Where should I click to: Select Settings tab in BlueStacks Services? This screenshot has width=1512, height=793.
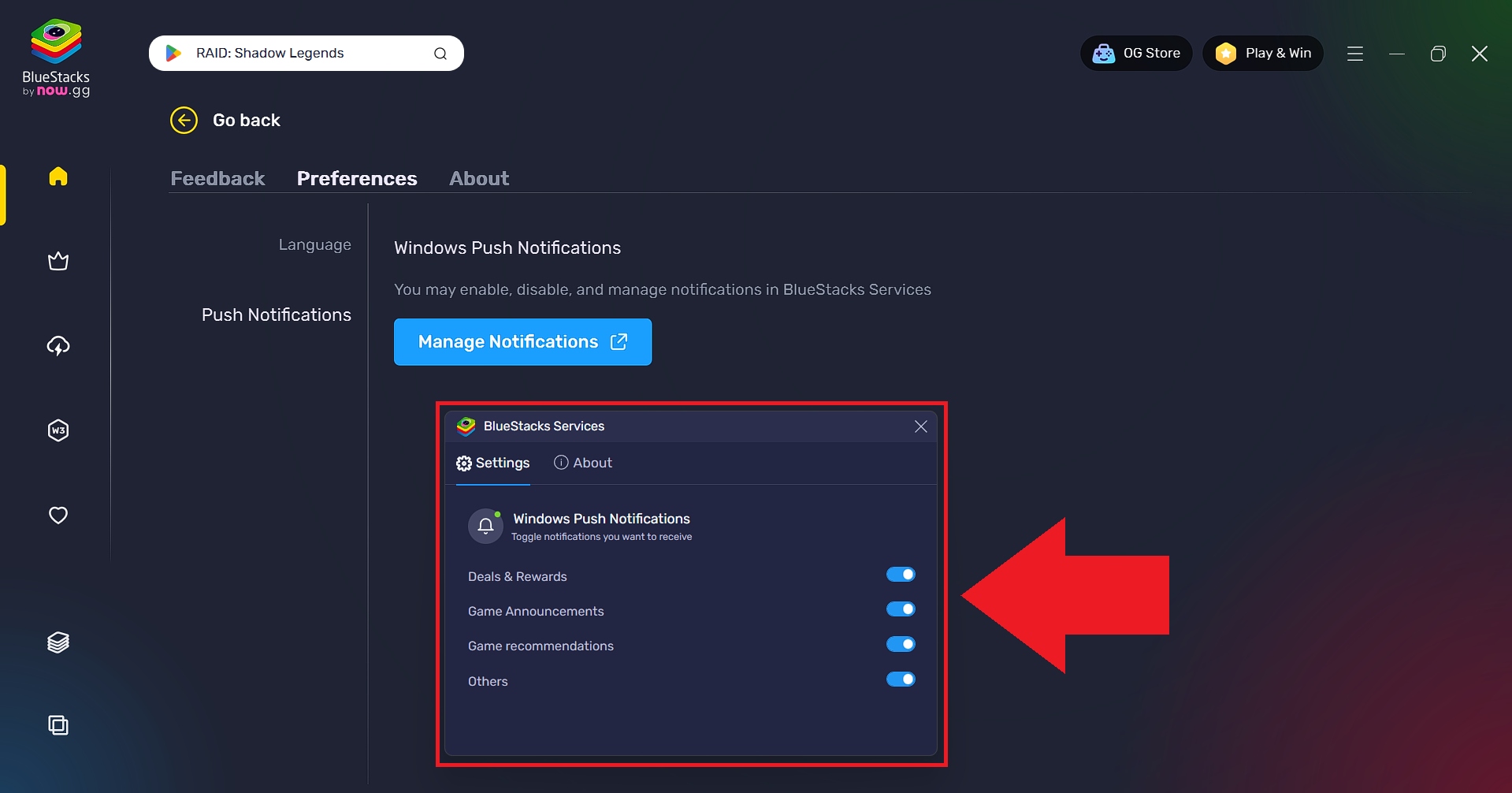(x=493, y=464)
